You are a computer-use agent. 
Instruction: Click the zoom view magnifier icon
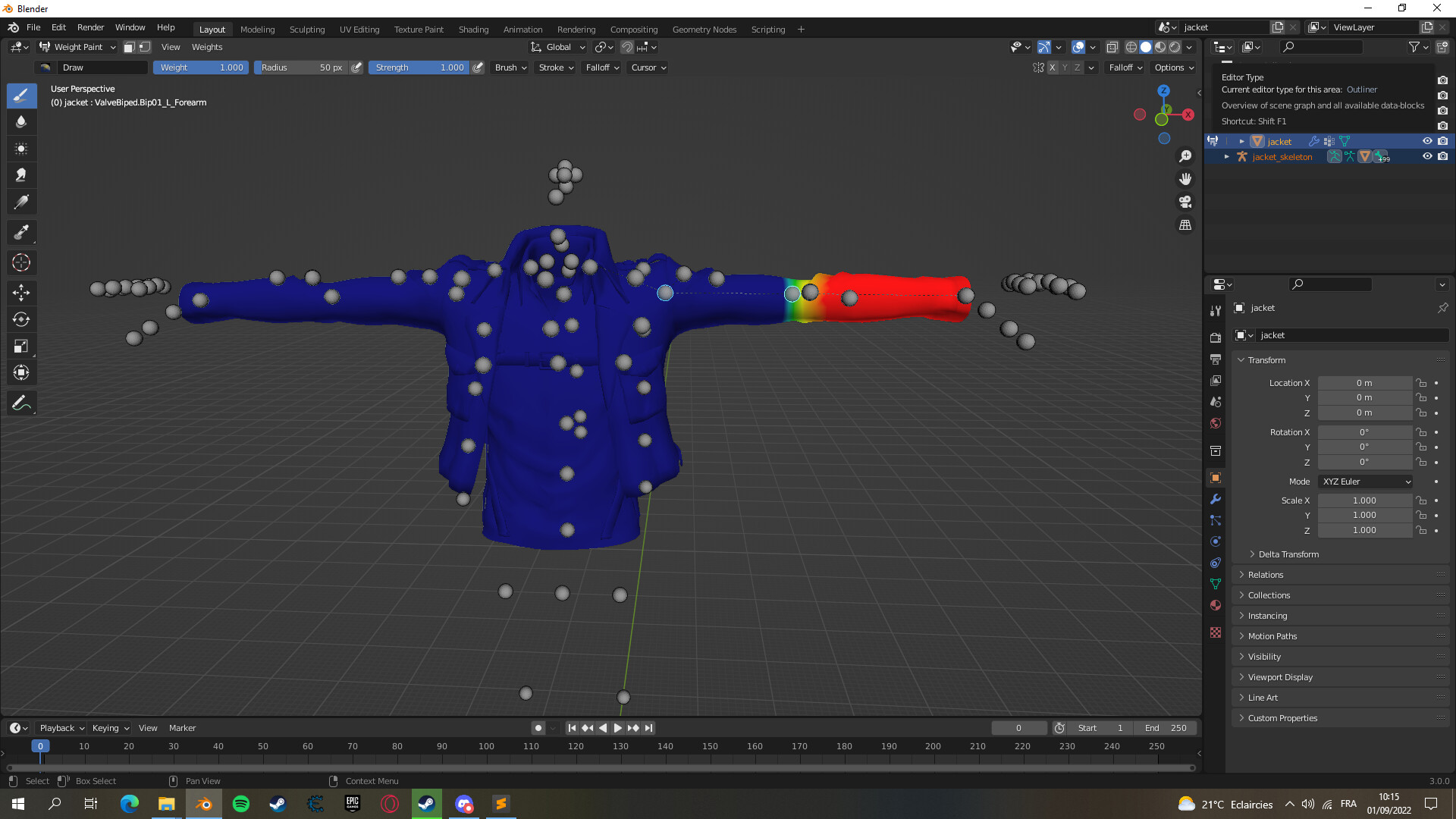pyautogui.click(x=1185, y=156)
